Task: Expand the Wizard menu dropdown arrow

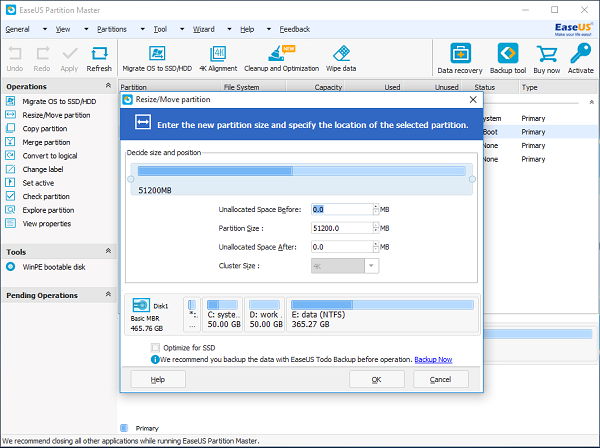Action: [x=229, y=29]
